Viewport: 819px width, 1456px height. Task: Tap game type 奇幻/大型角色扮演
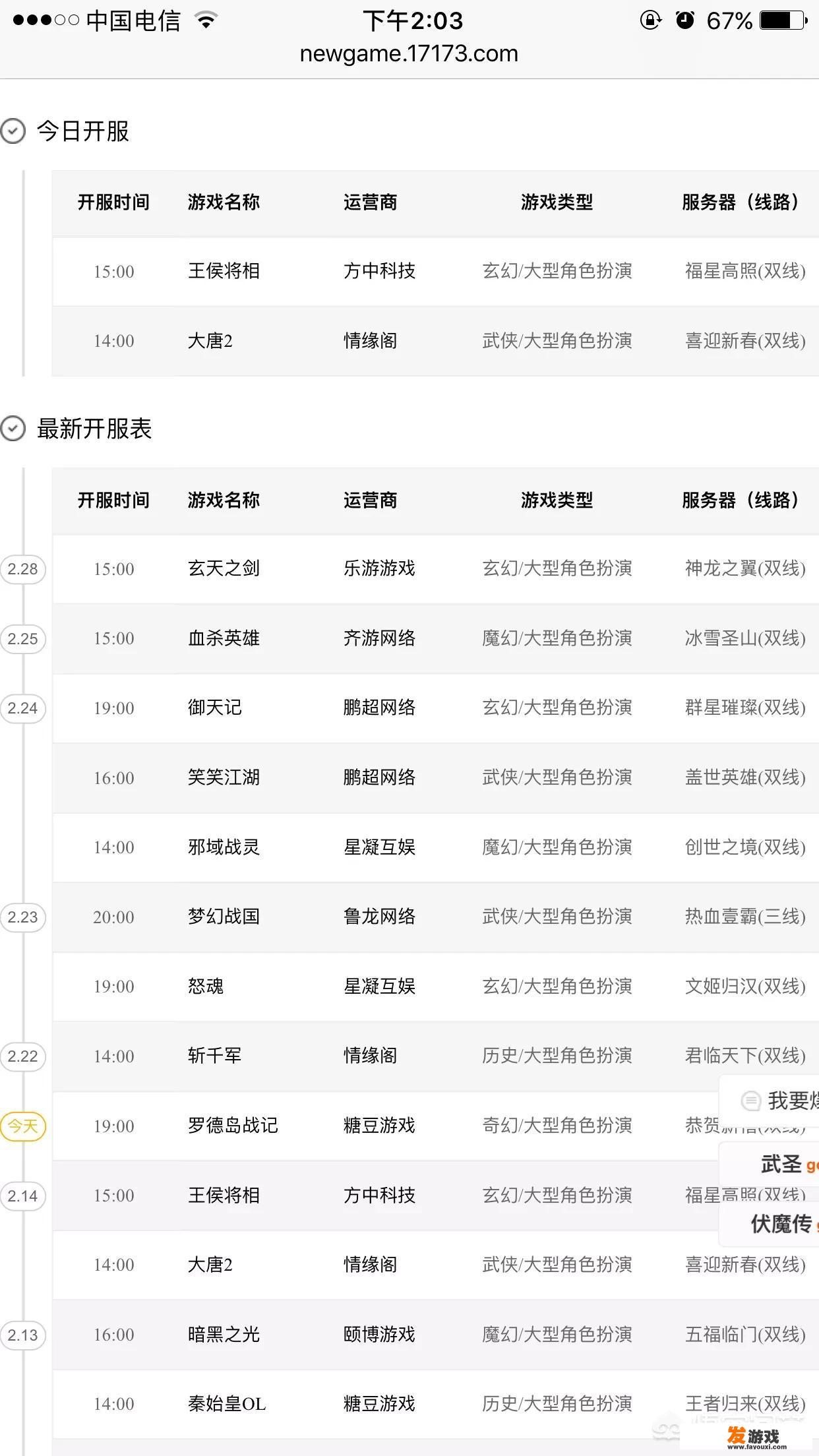coord(557,1126)
